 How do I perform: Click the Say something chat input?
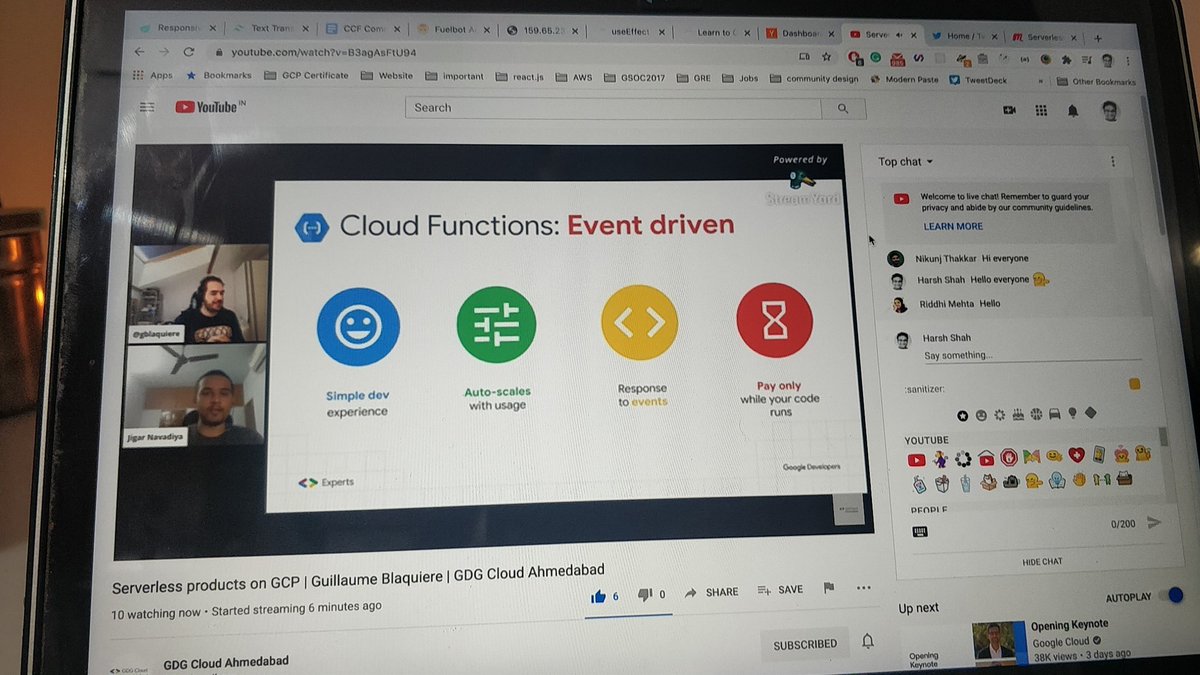[x=1032, y=356]
